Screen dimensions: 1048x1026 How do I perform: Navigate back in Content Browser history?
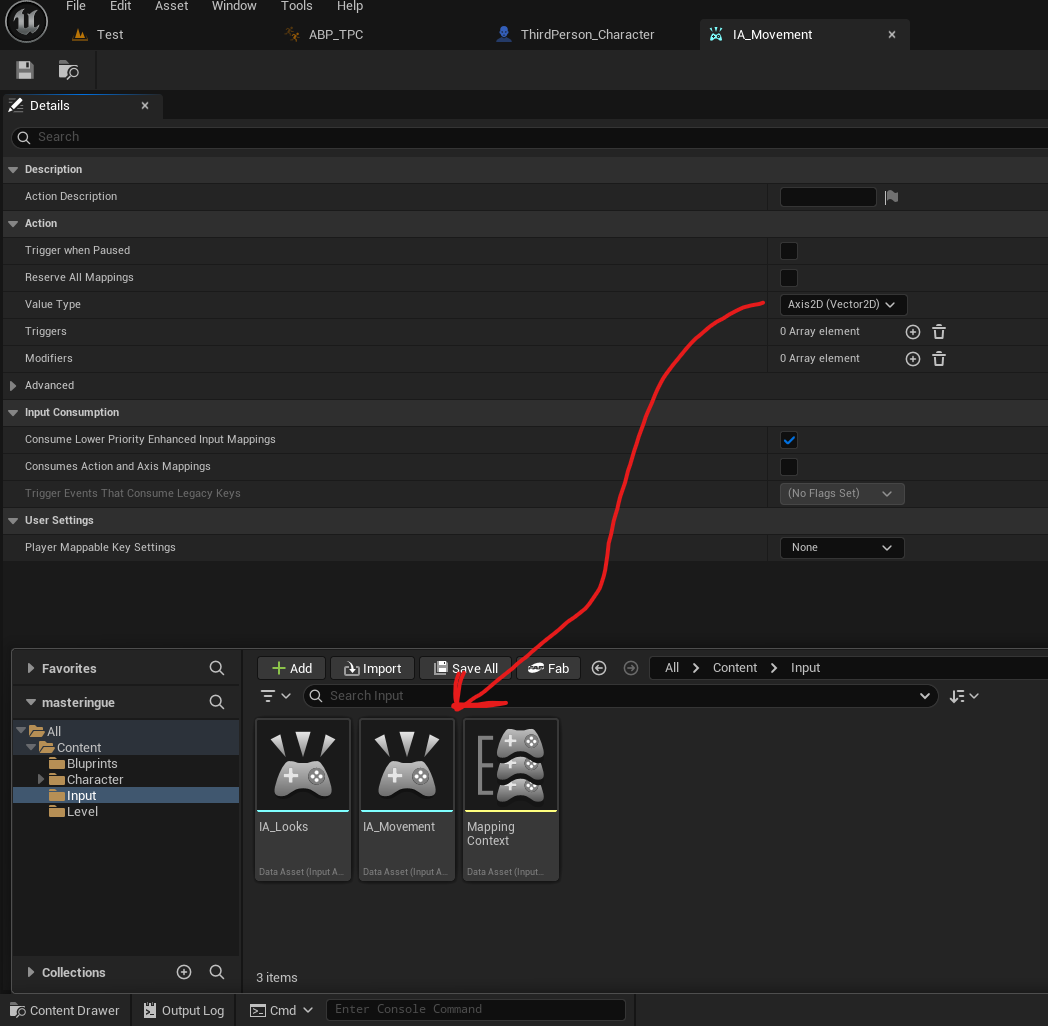(599, 668)
